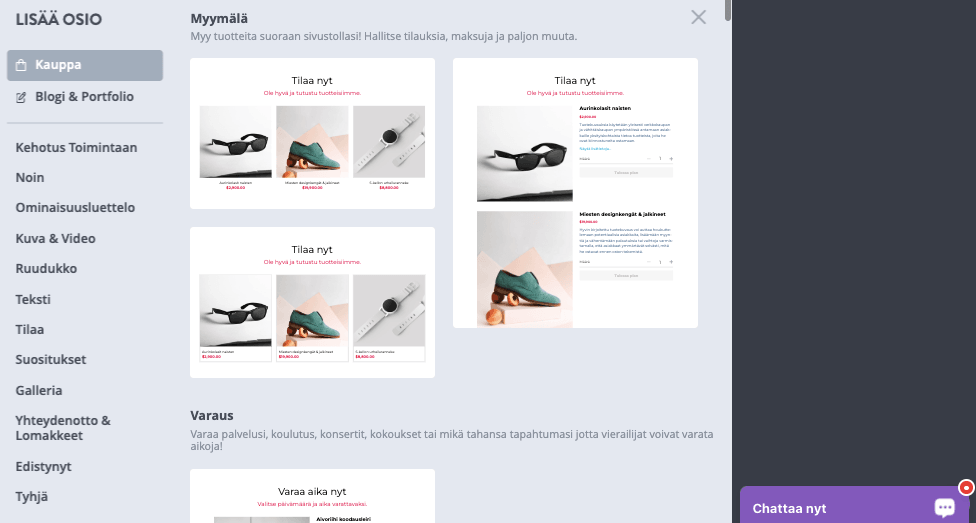This screenshot has width=976, height=523.
Task: Close the Lisää Osio panel with X
Action: [x=698, y=17]
